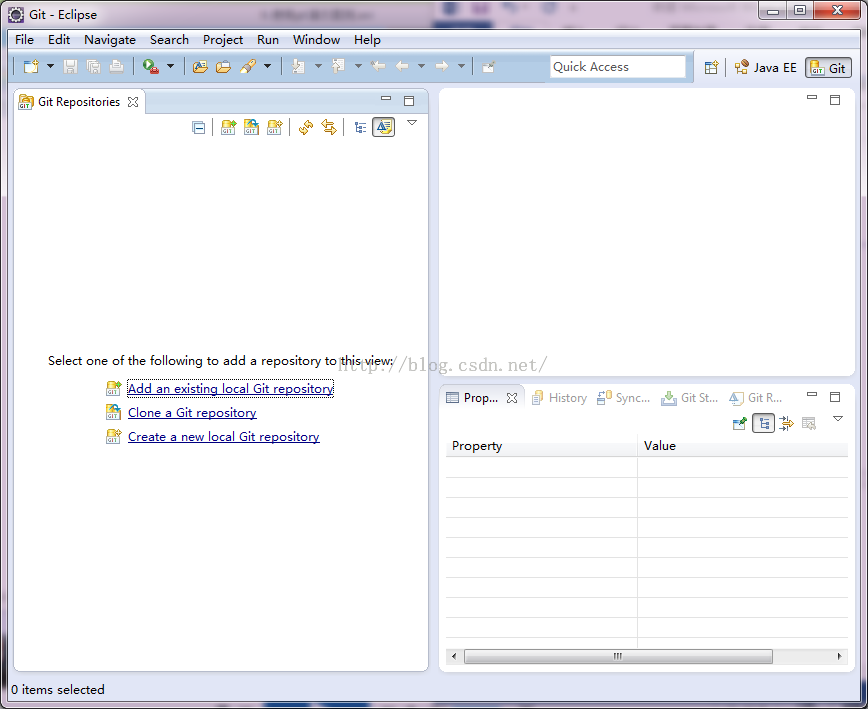
Task: Open the Help menu
Action: coord(367,40)
